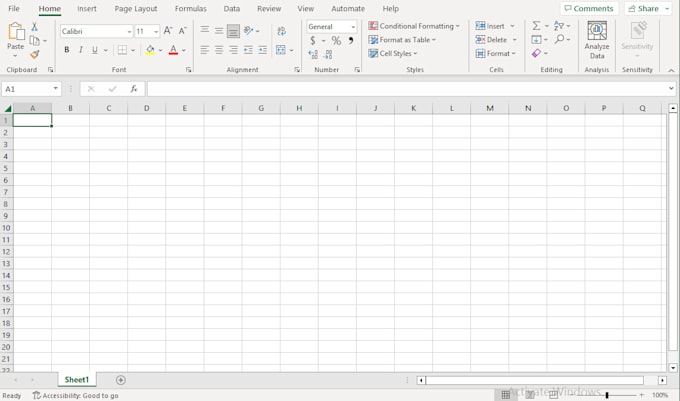The height and width of the screenshot is (401, 680).
Task: Open the File menu
Action: tap(14, 9)
